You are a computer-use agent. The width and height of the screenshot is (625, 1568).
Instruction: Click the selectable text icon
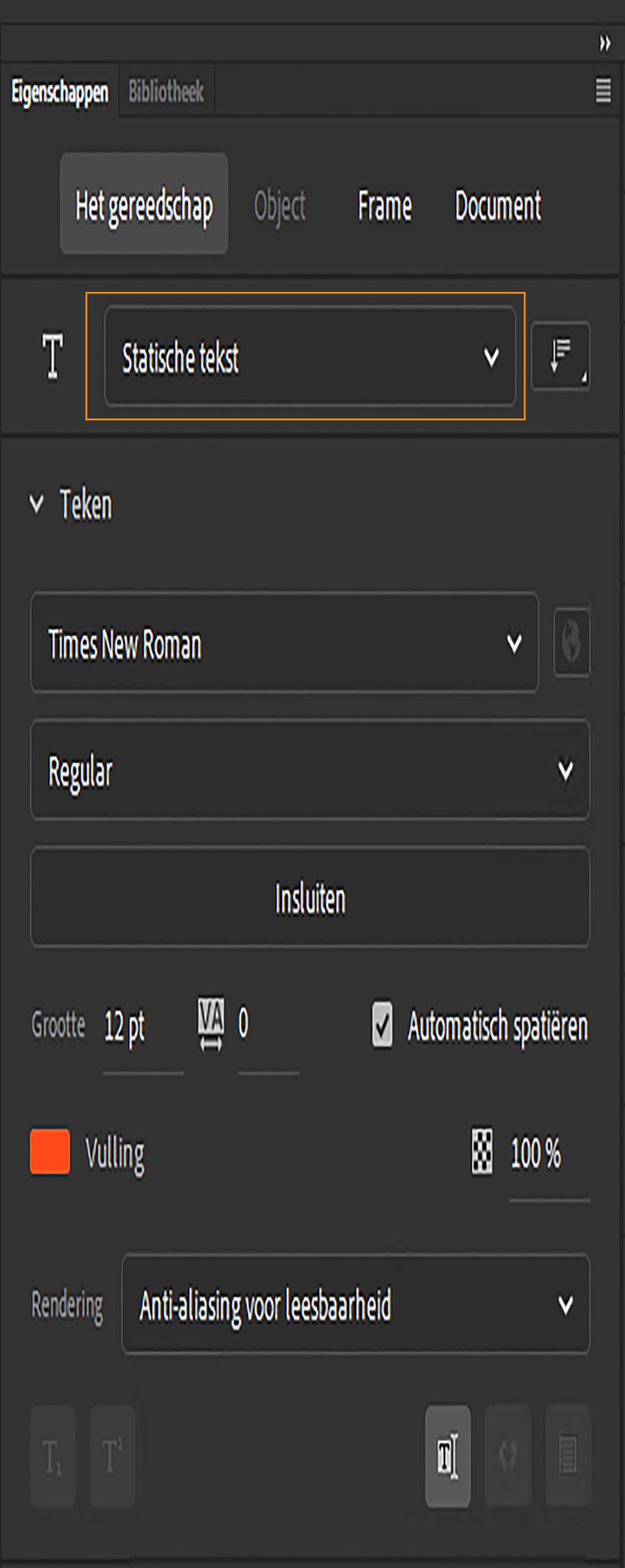coord(447,1456)
